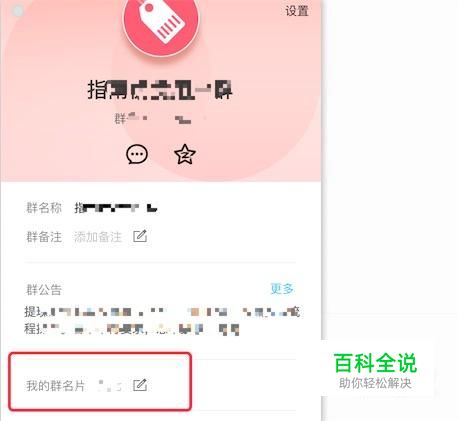This screenshot has height=421, width=459.
Task: Click the gray window dot at top-left
Action: pos(17,11)
